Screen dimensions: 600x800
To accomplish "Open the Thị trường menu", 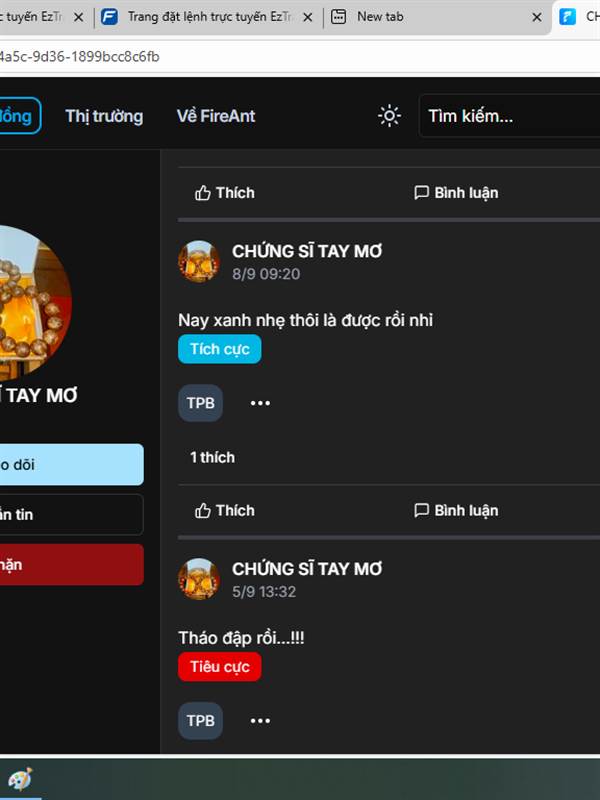I will tap(104, 116).
